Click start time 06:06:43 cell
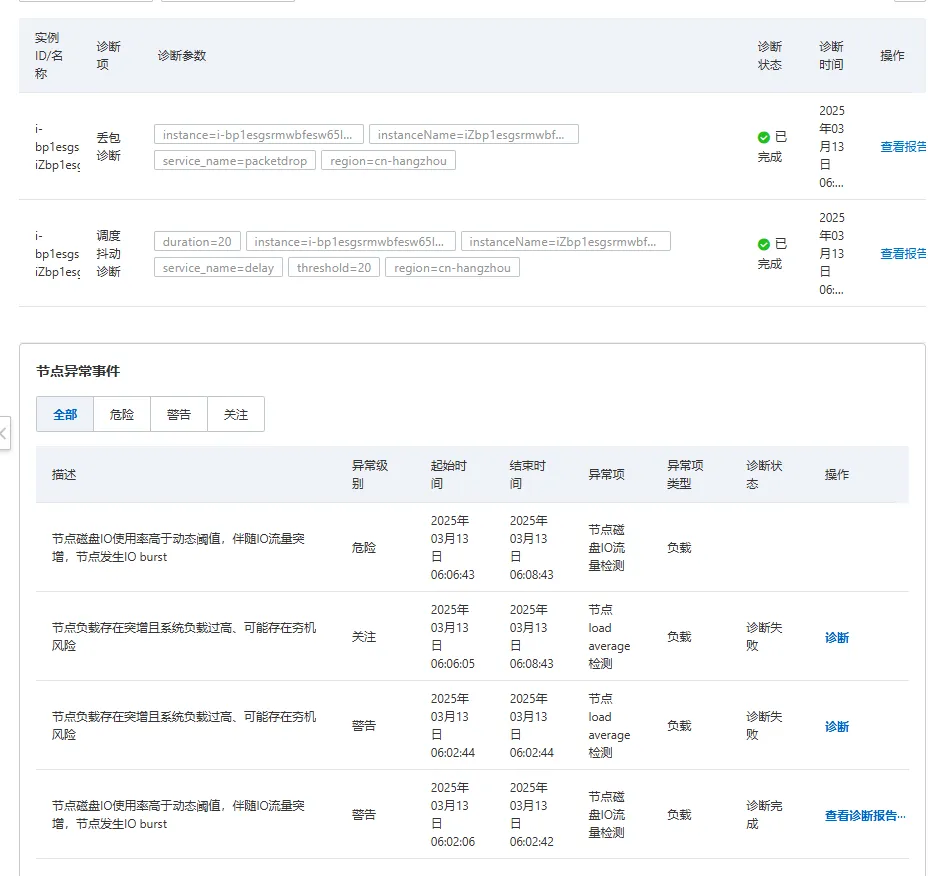The image size is (928, 876). pyautogui.click(x=452, y=548)
